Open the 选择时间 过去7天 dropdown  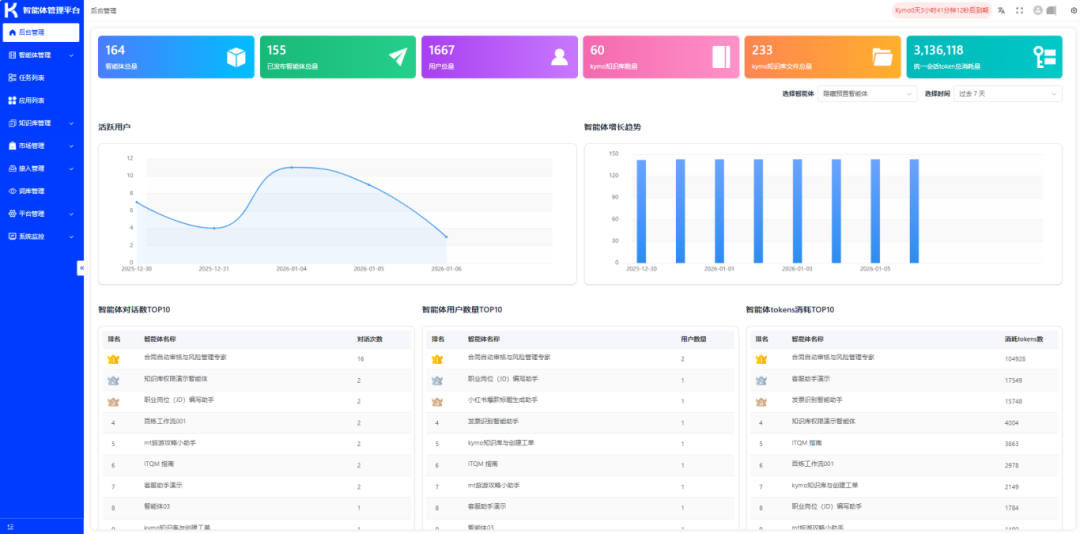coord(1007,93)
